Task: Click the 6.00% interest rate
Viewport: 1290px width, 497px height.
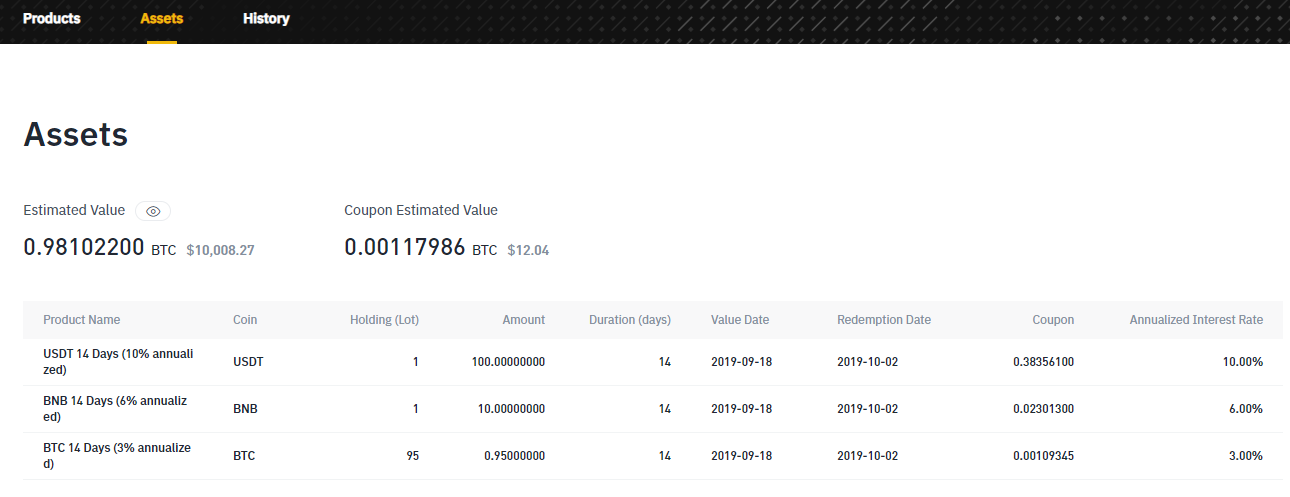Action: click(1246, 409)
